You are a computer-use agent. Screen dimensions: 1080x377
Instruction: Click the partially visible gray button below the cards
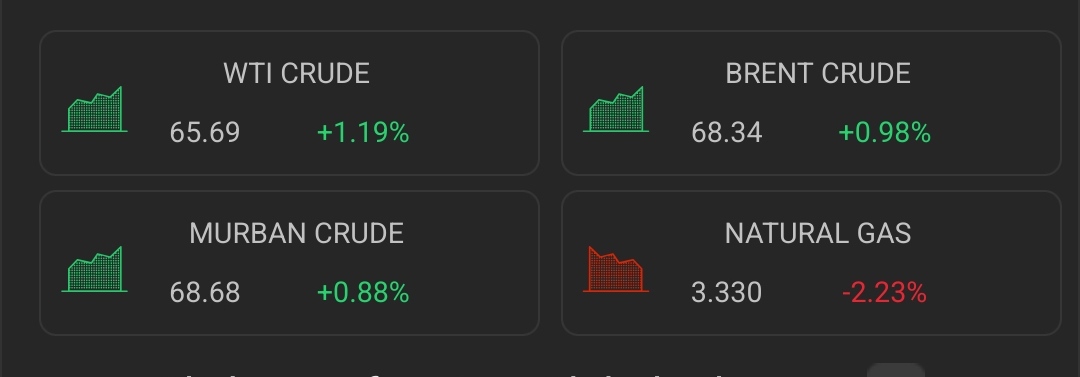pos(895,370)
